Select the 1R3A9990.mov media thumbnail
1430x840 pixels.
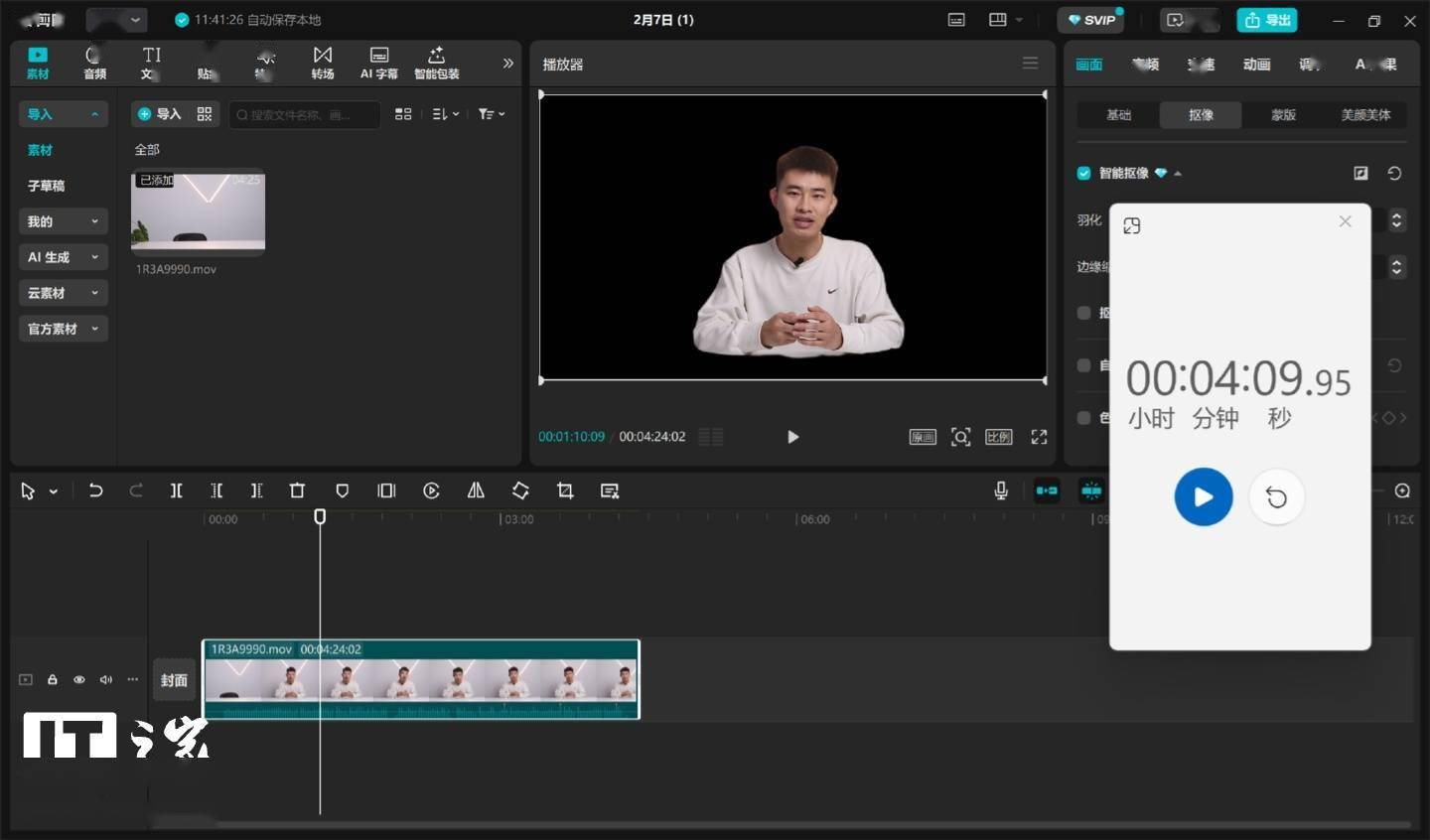tap(199, 212)
